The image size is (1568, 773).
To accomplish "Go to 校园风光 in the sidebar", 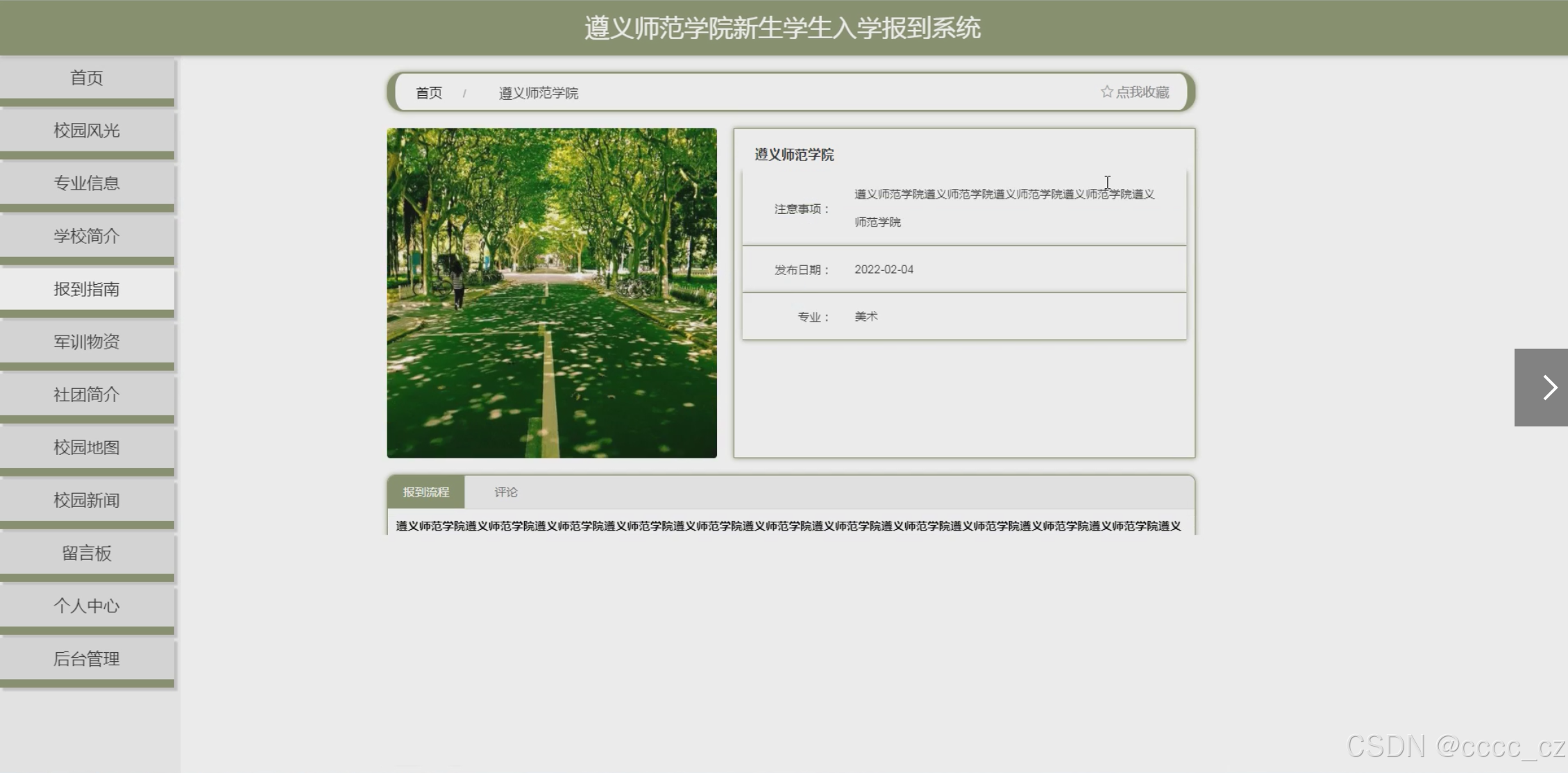I will pos(87,131).
